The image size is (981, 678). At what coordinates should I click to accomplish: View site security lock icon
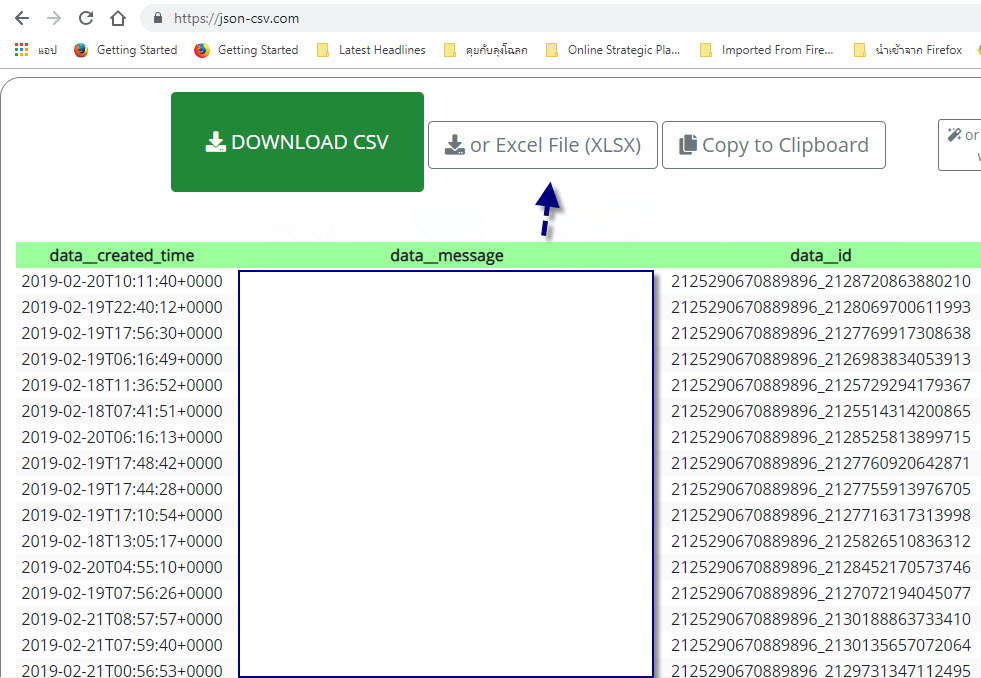[x=158, y=18]
